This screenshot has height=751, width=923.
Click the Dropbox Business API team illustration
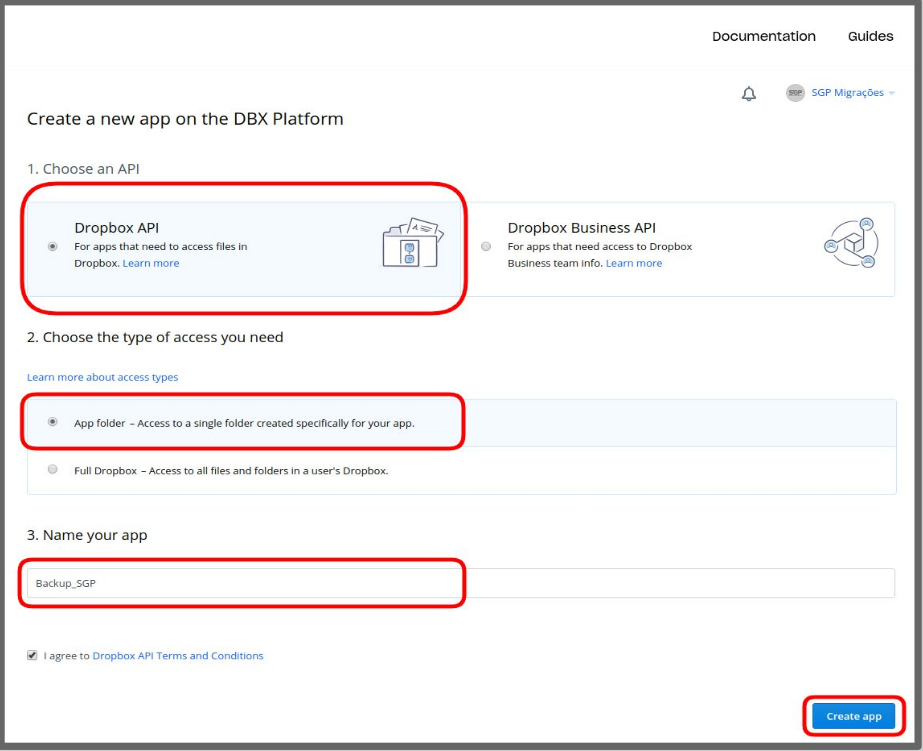pos(850,243)
